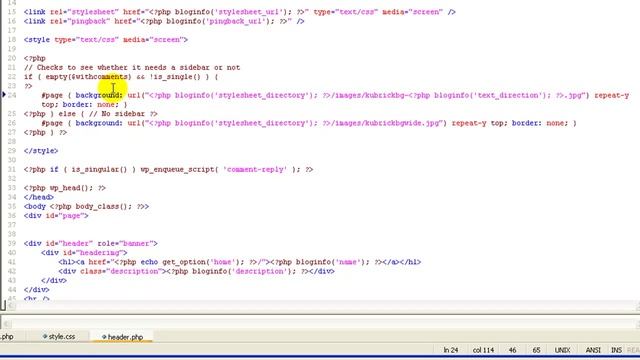Click the closing </style> tag
640x360 pixels.
coord(41,151)
